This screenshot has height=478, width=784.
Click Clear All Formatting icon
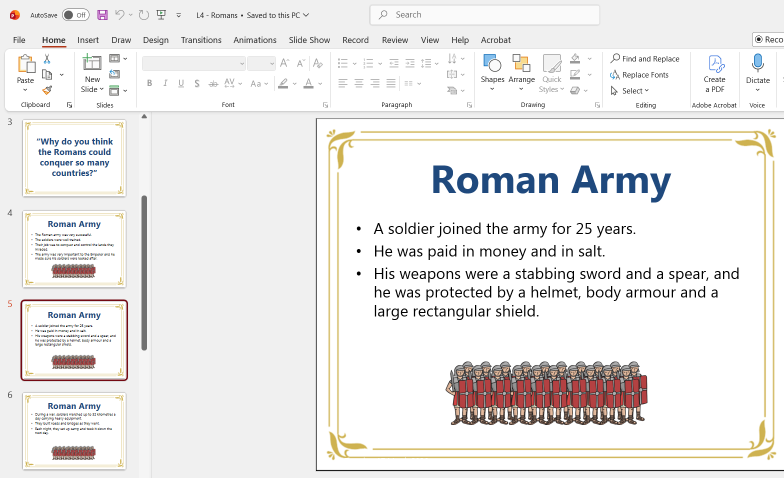tap(318, 63)
